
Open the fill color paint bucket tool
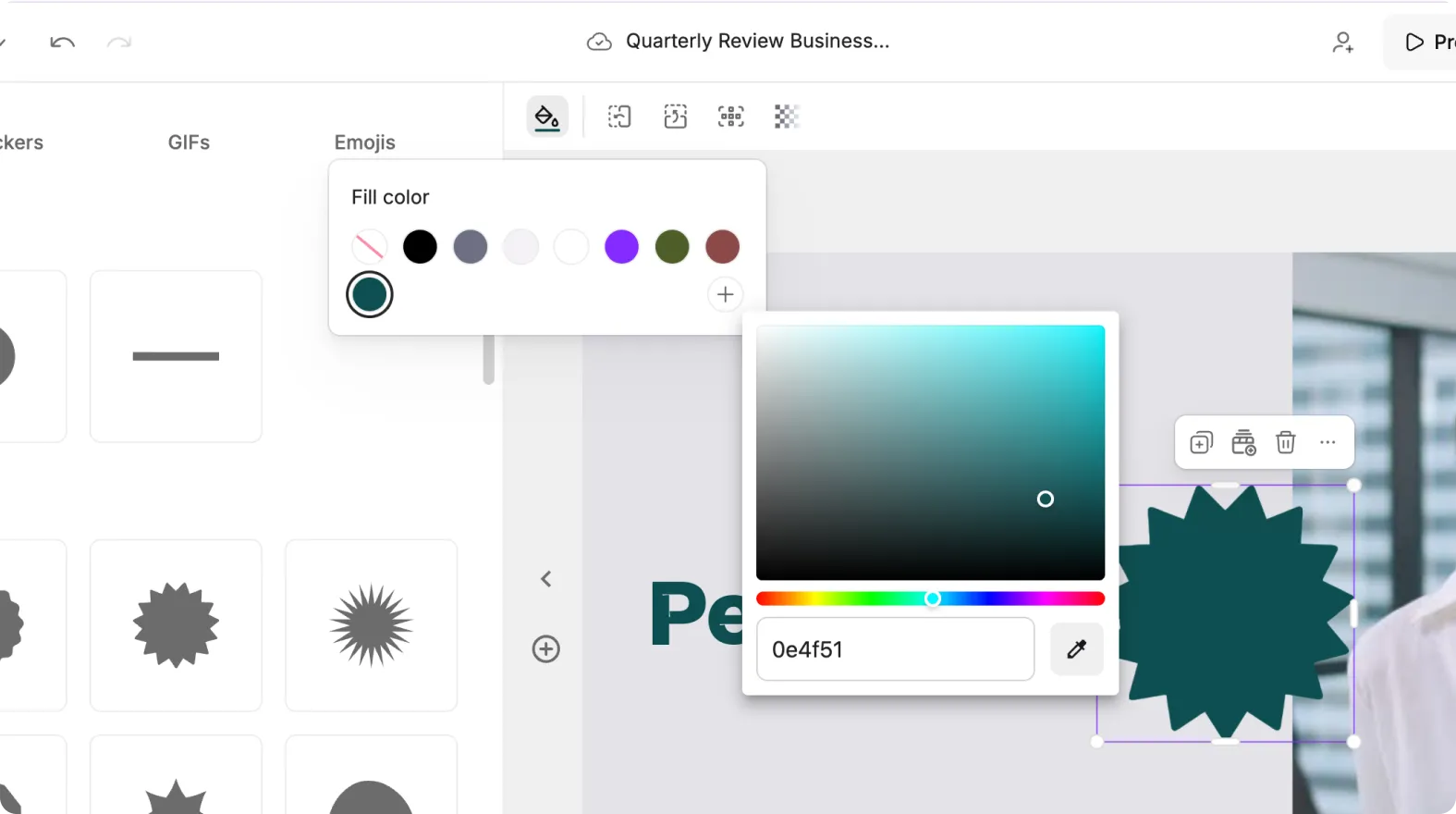547,117
